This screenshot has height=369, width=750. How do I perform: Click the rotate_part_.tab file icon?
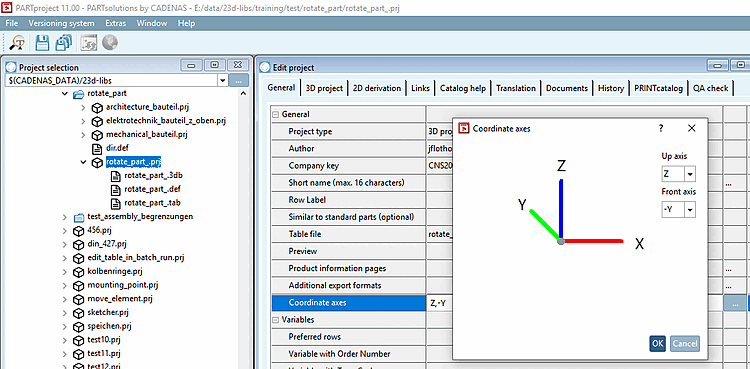(x=115, y=203)
